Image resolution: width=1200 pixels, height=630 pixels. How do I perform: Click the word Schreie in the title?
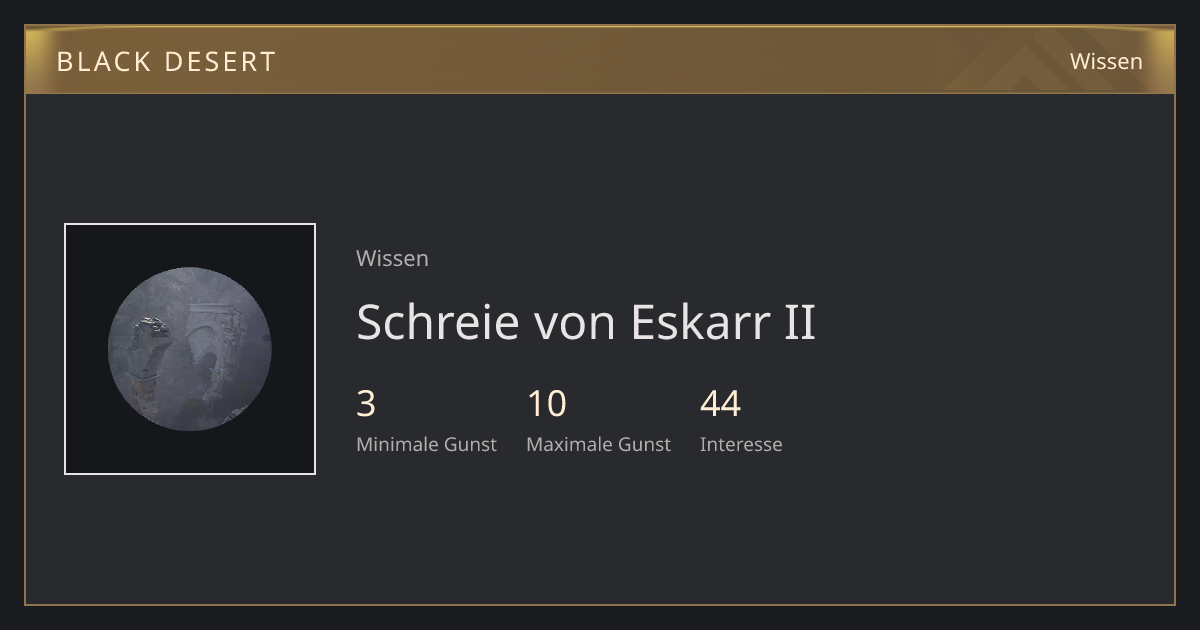pos(438,322)
